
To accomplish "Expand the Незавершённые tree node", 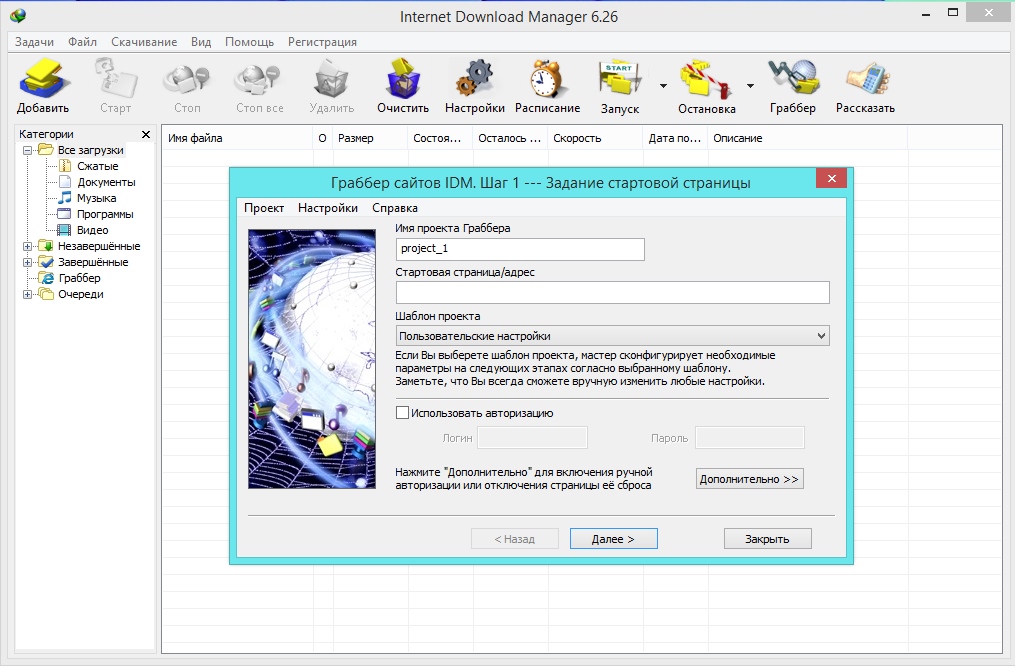I will click(x=27, y=246).
